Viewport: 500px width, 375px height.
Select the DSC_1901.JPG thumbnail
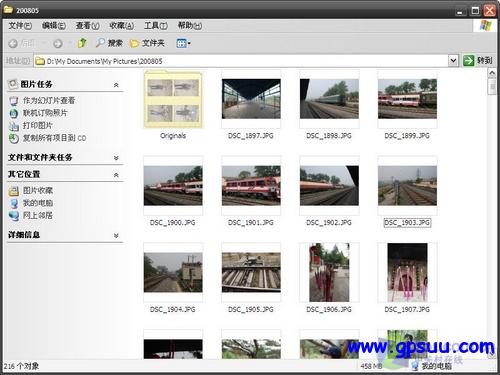click(x=251, y=186)
